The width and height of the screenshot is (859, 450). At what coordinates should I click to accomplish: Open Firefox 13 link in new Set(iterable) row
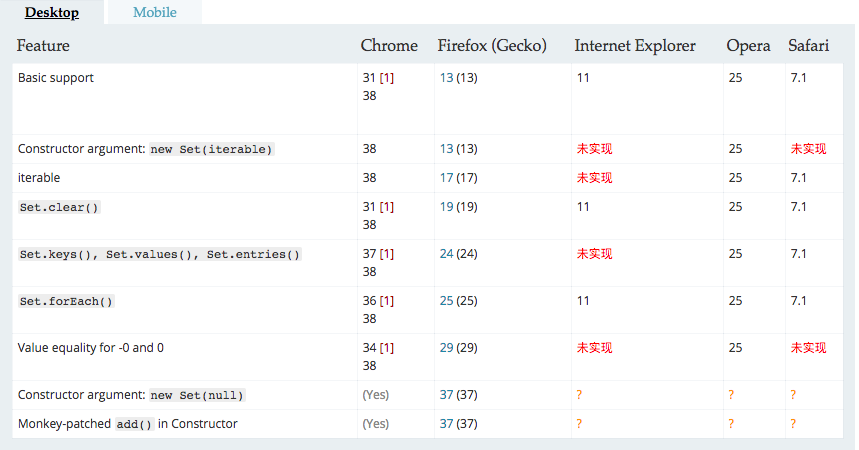point(446,149)
